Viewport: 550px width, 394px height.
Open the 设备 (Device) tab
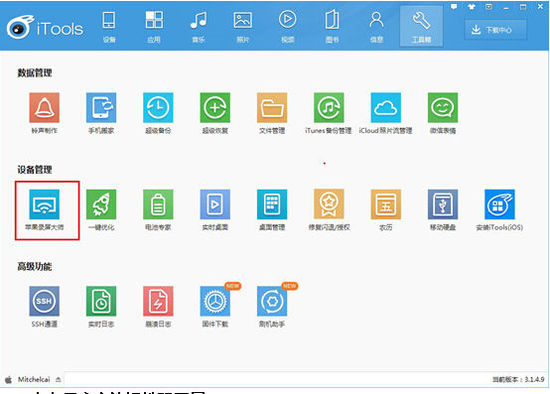pos(109,27)
